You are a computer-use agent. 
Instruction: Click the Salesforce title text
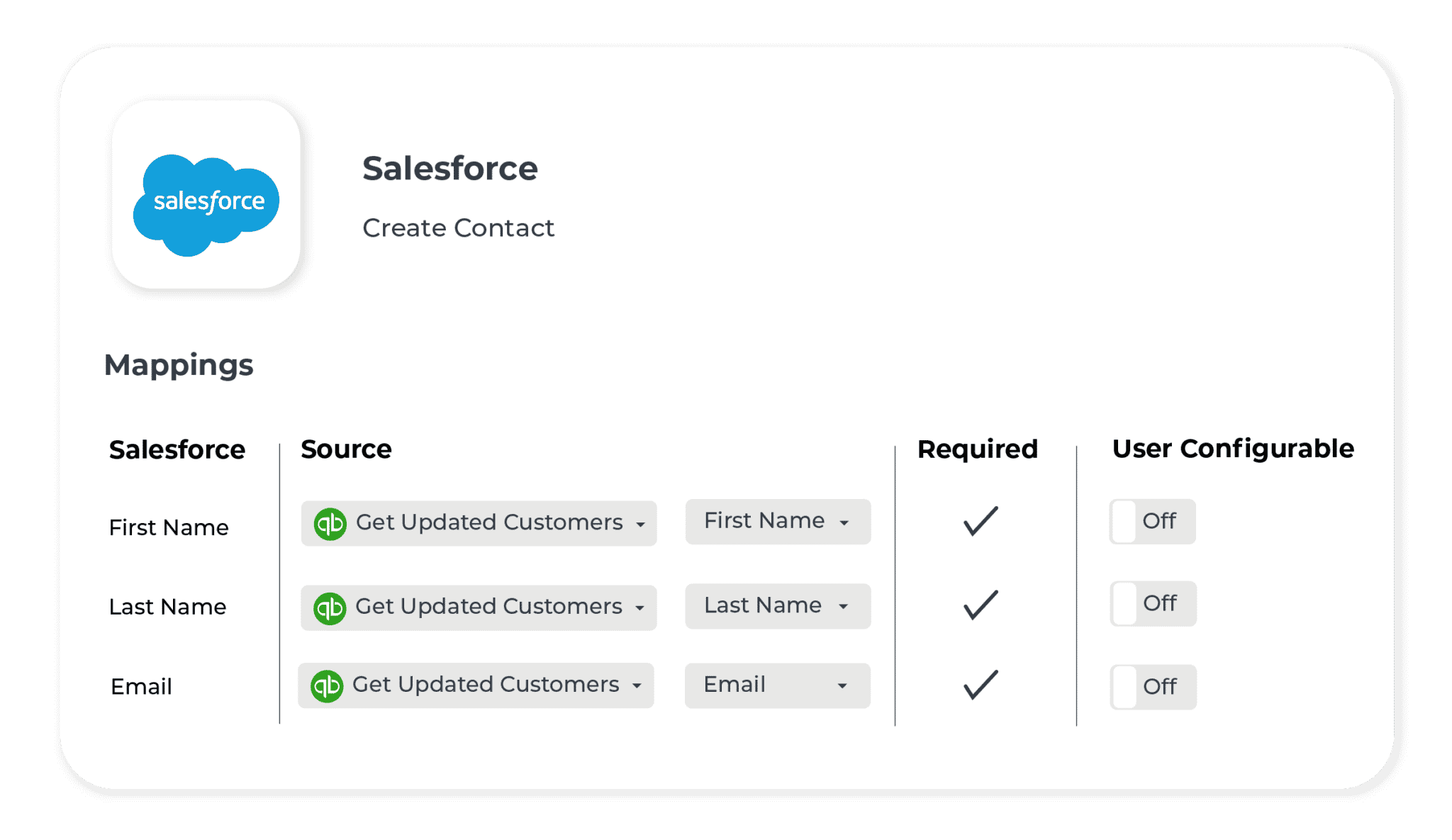pos(450,168)
